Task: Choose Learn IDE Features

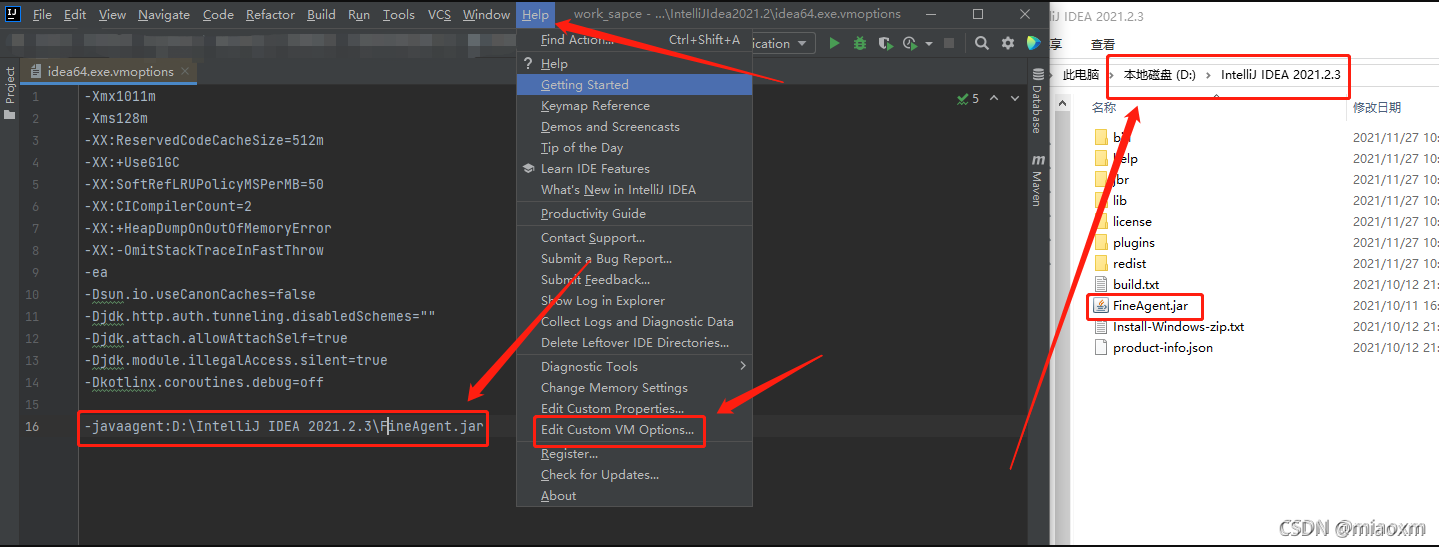Action: pos(634,169)
